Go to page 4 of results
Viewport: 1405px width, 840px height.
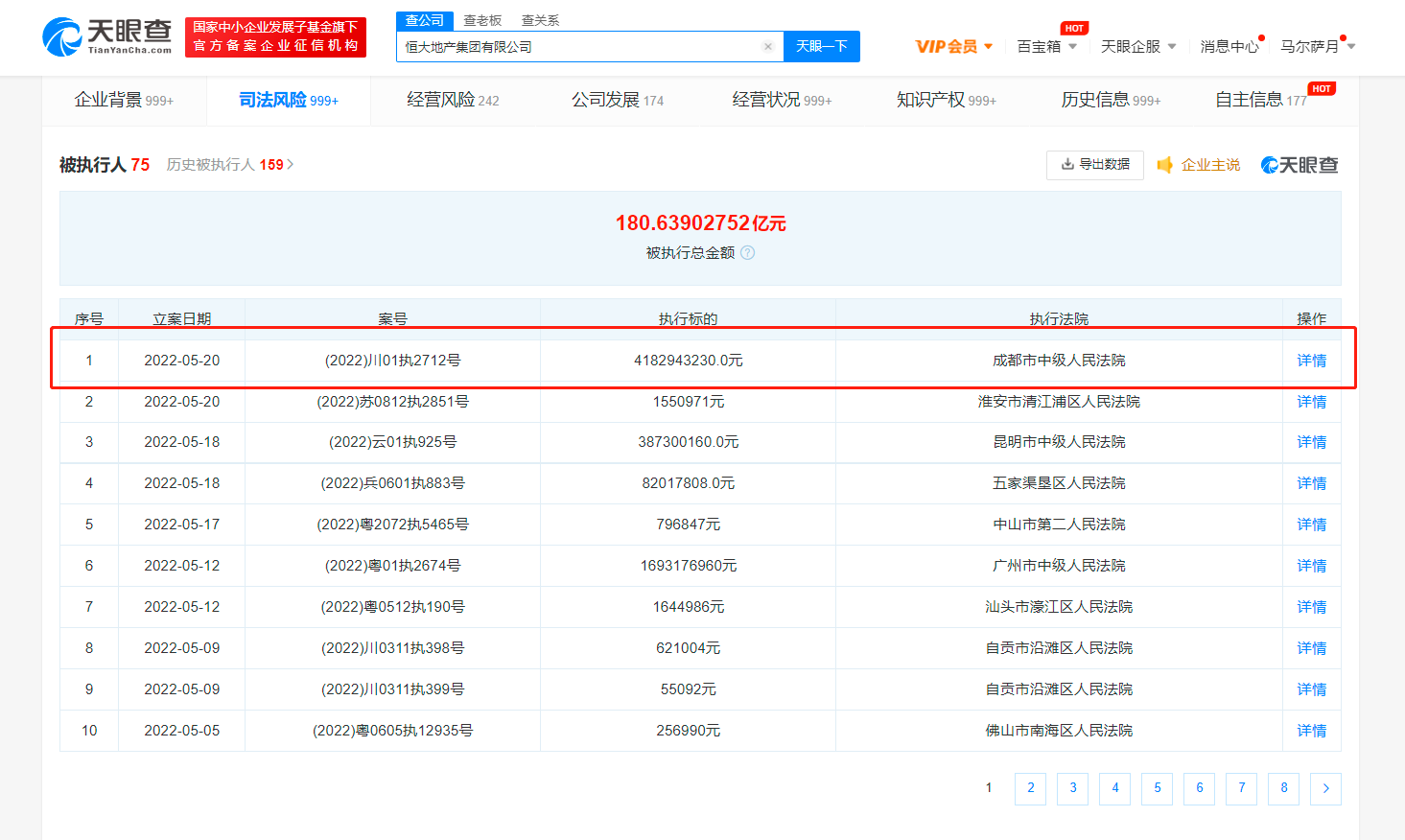1114,788
